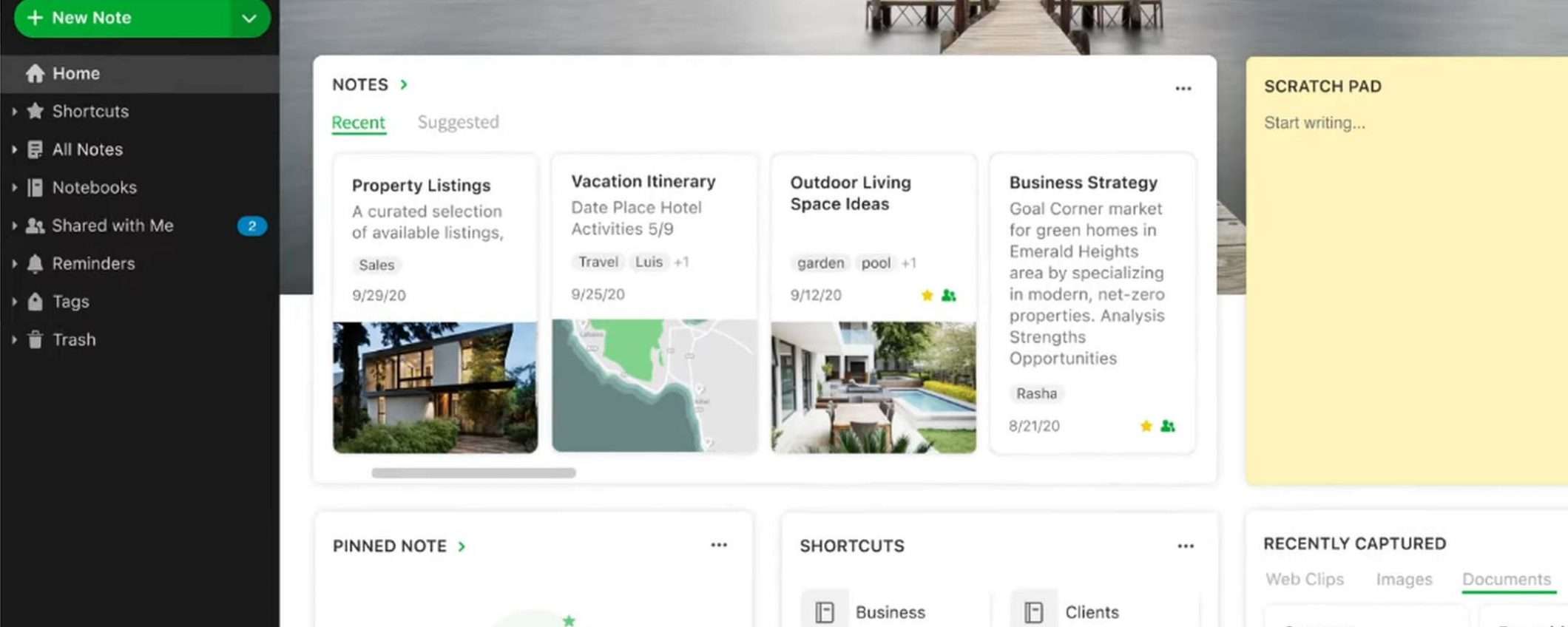The height and width of the screenshot is (627, 1568).
Task: Click the horizontal scrollbar under recent notes
Action: point(473,472)
